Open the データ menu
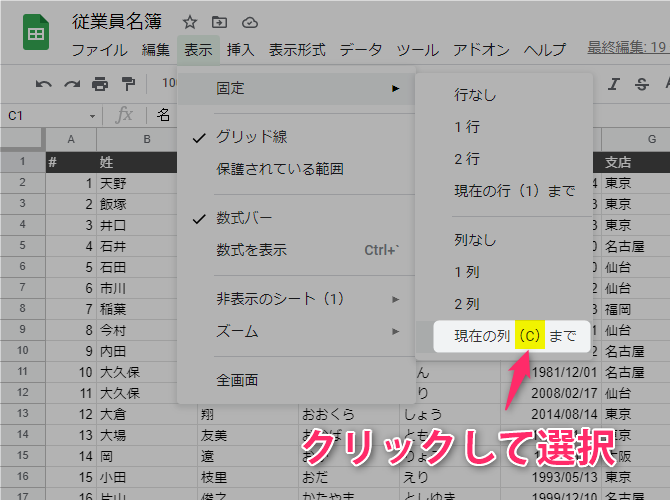Image resolution: width=670 pixels, height=500 pixels. pos(361,50)
